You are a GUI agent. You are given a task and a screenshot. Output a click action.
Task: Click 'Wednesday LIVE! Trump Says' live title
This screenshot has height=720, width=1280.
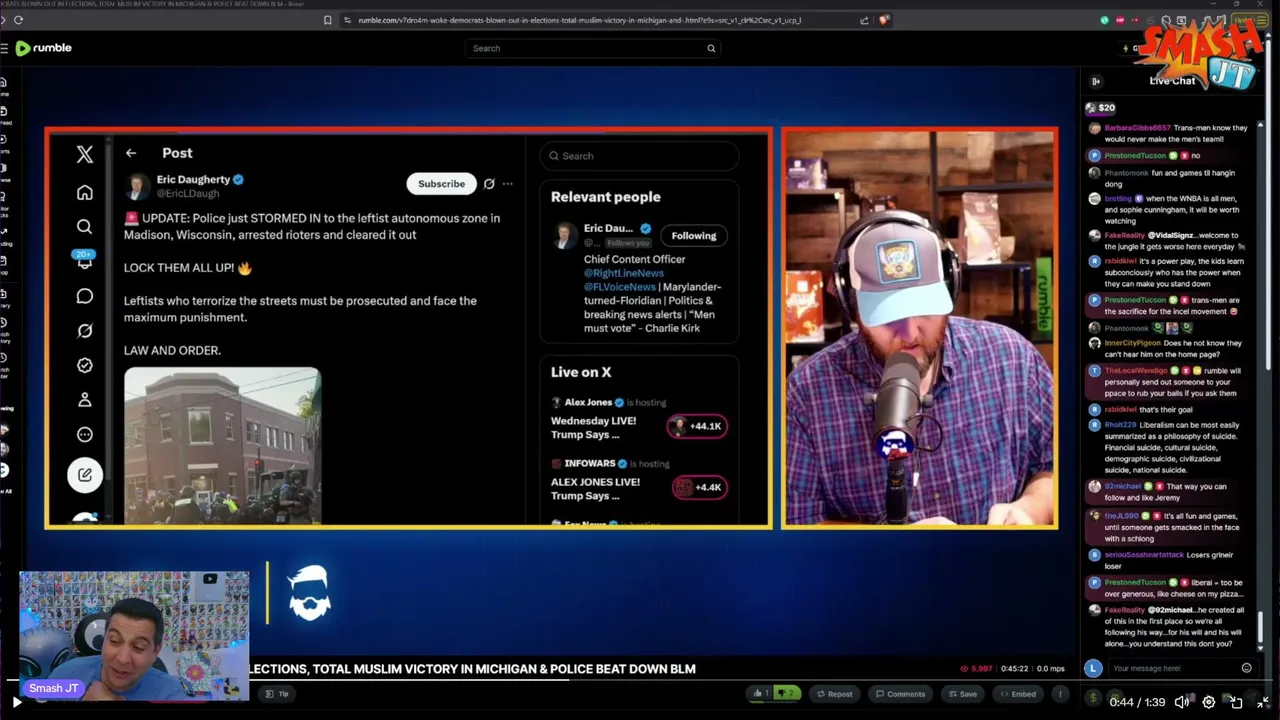(x=593, y=428)
